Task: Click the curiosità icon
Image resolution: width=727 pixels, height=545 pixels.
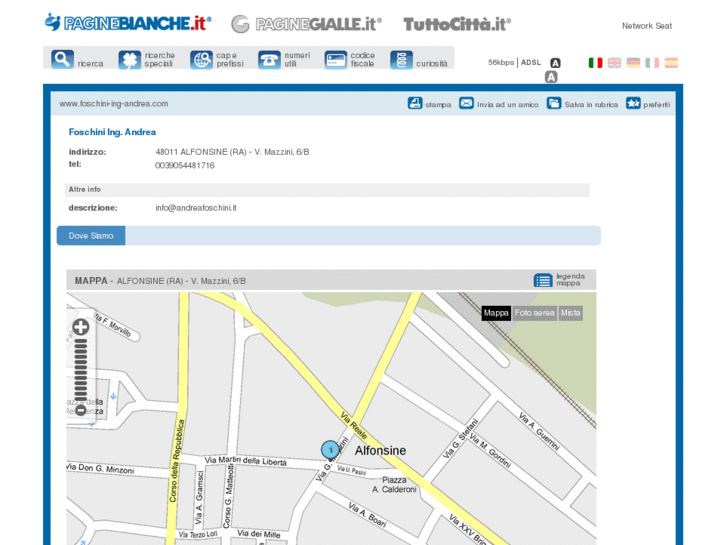Action: [402, 60]
